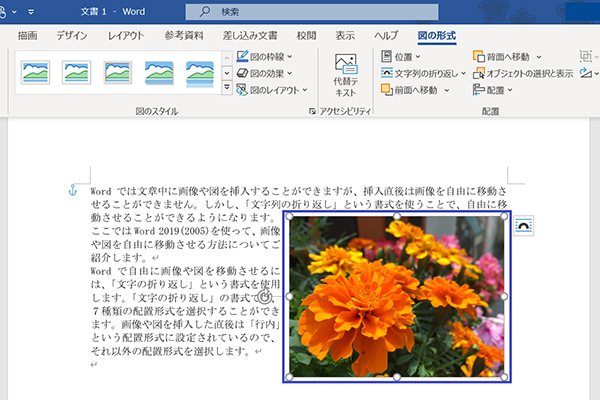Open the ヘルプ tab
The width and height of the screenshot is (600, 400).
tap(386, 36)
